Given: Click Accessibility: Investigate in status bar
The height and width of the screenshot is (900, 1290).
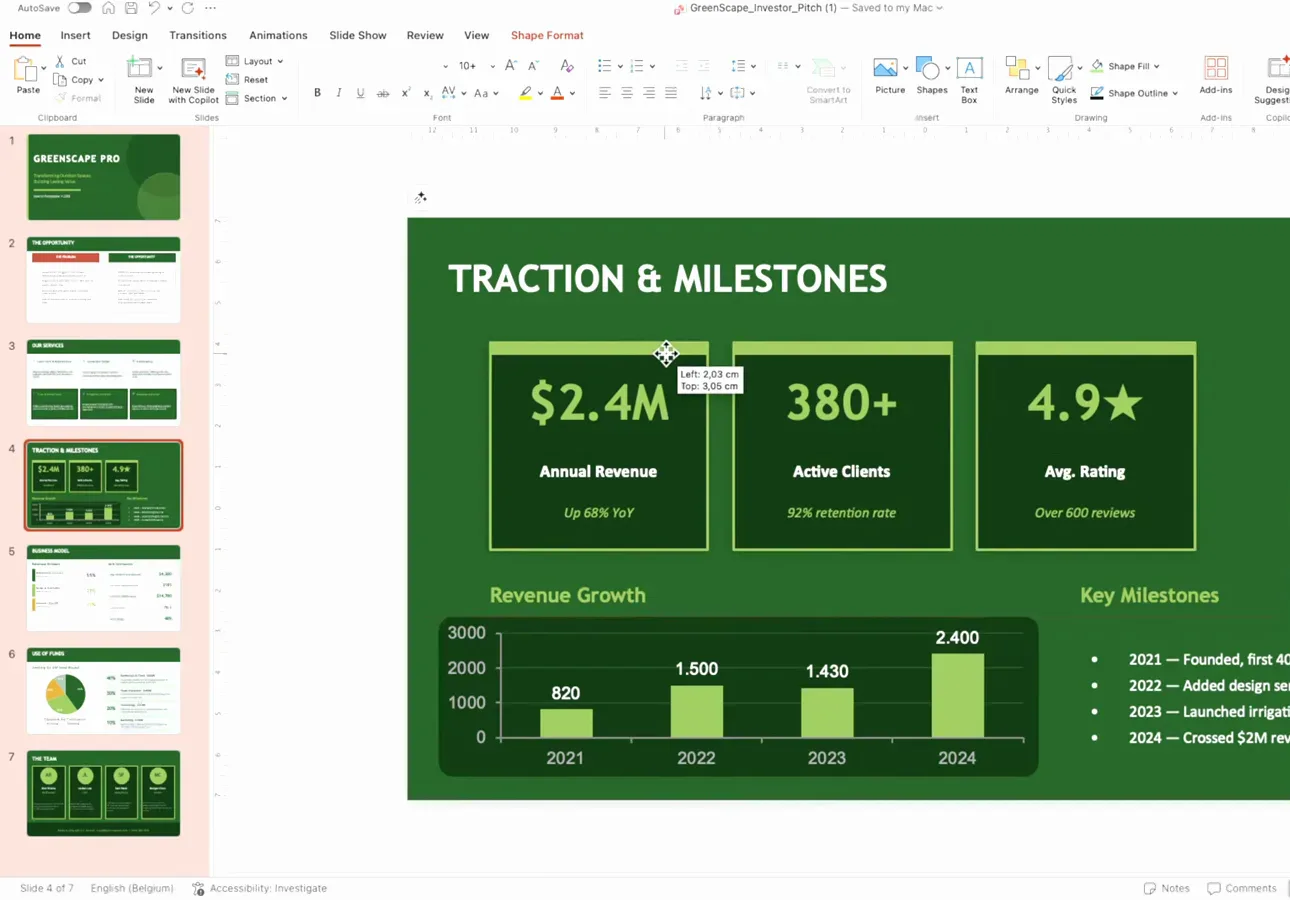Looking at the screenshot, I should 259,888.
